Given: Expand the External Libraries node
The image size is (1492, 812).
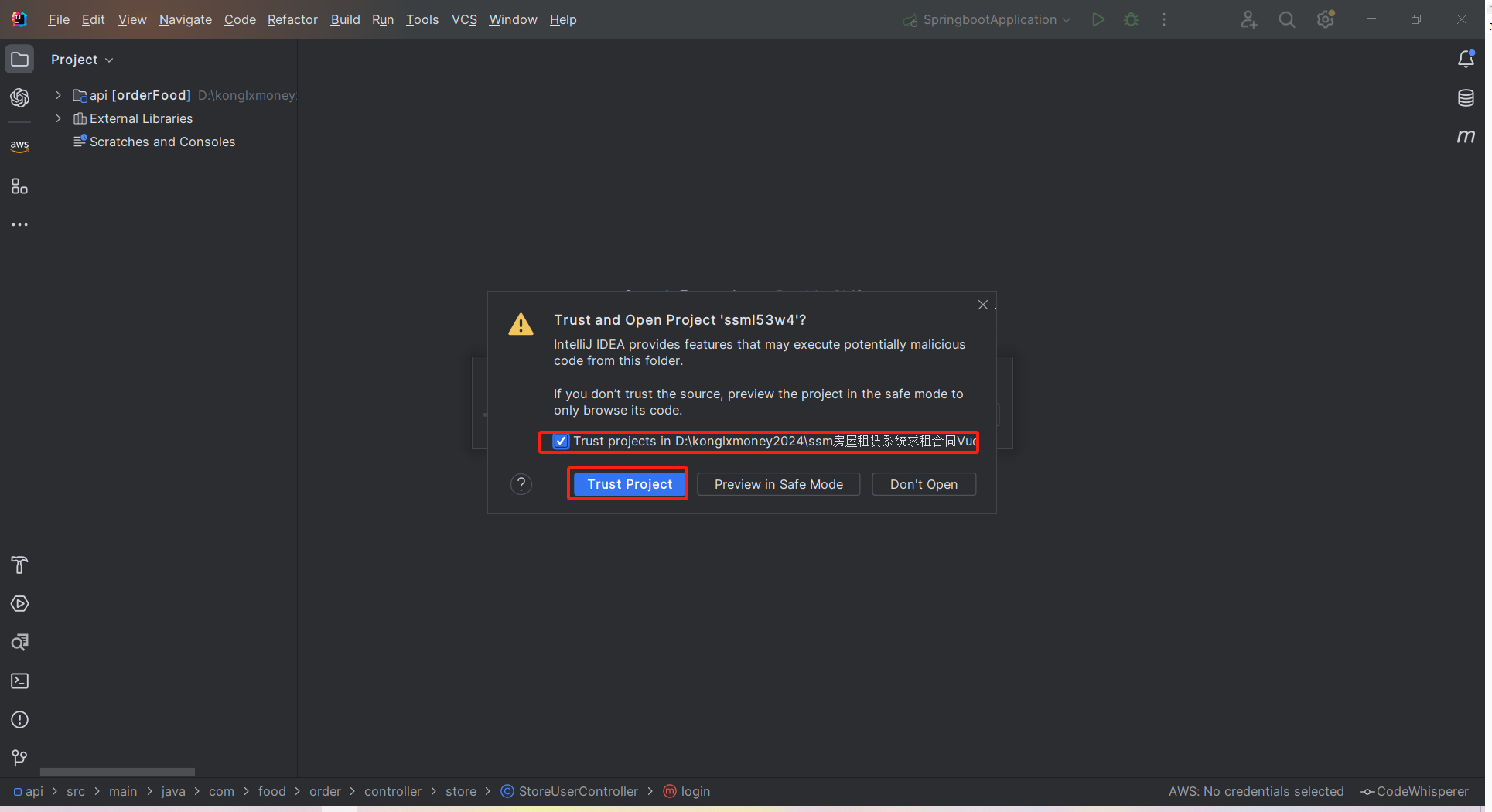Looking at the screenshot, I should (58, 118).
